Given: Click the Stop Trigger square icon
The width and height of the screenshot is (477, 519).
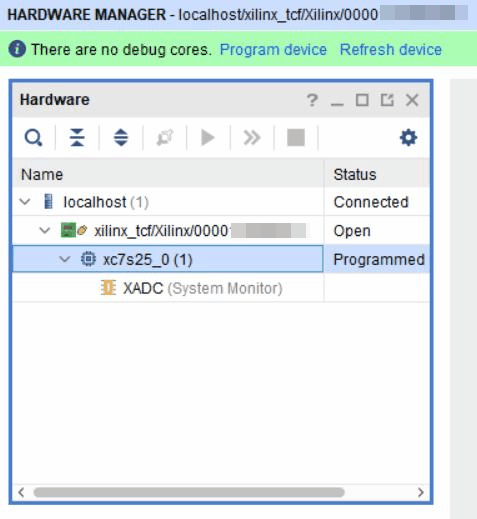Looking at the screenshot, I should (x=296, y=138).
